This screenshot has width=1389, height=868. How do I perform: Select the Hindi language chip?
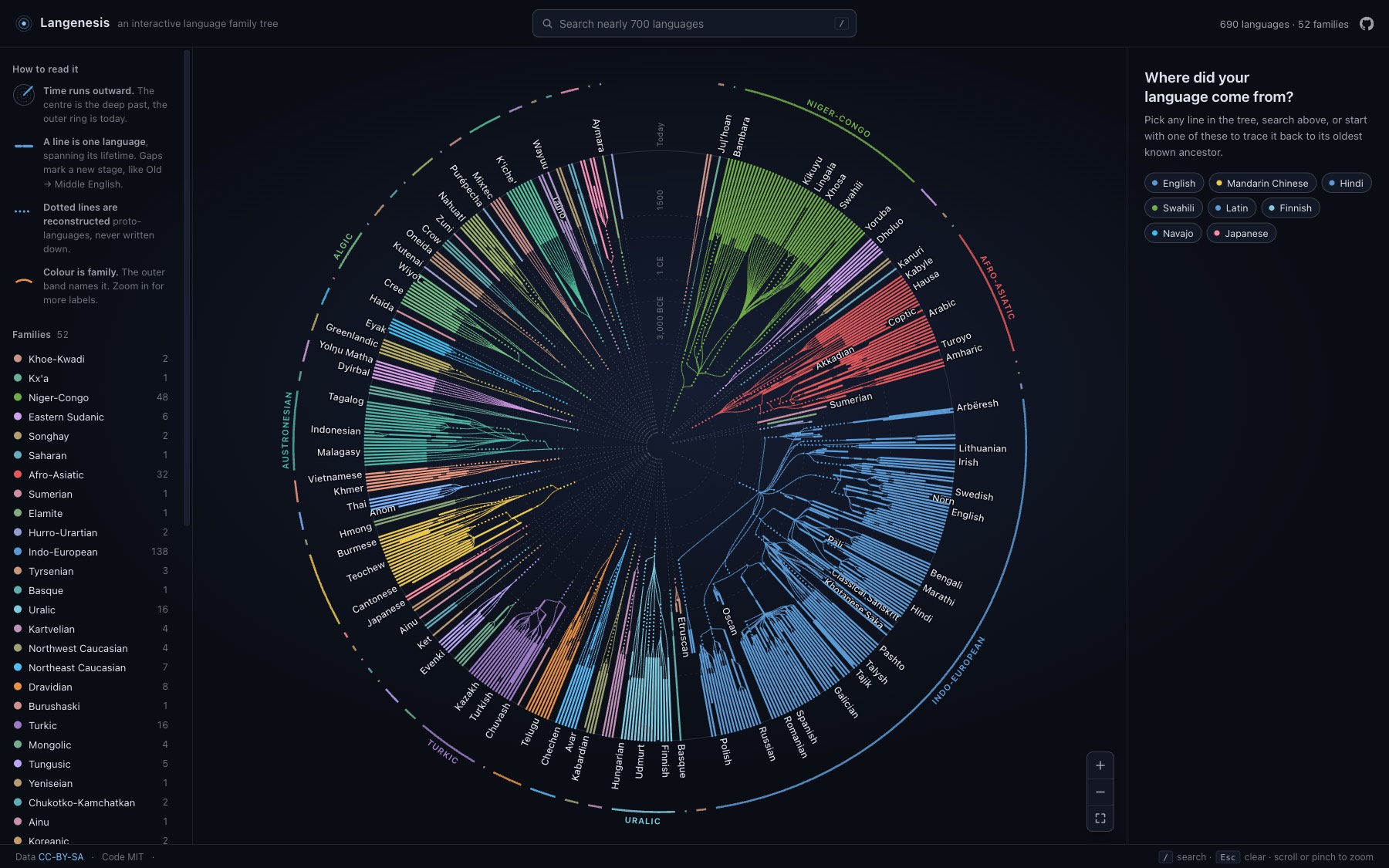(1346, 183)
